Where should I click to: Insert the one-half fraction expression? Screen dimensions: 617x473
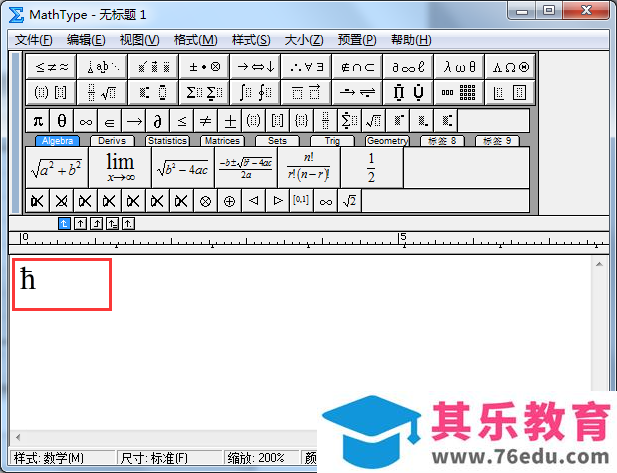click(372, 168)
